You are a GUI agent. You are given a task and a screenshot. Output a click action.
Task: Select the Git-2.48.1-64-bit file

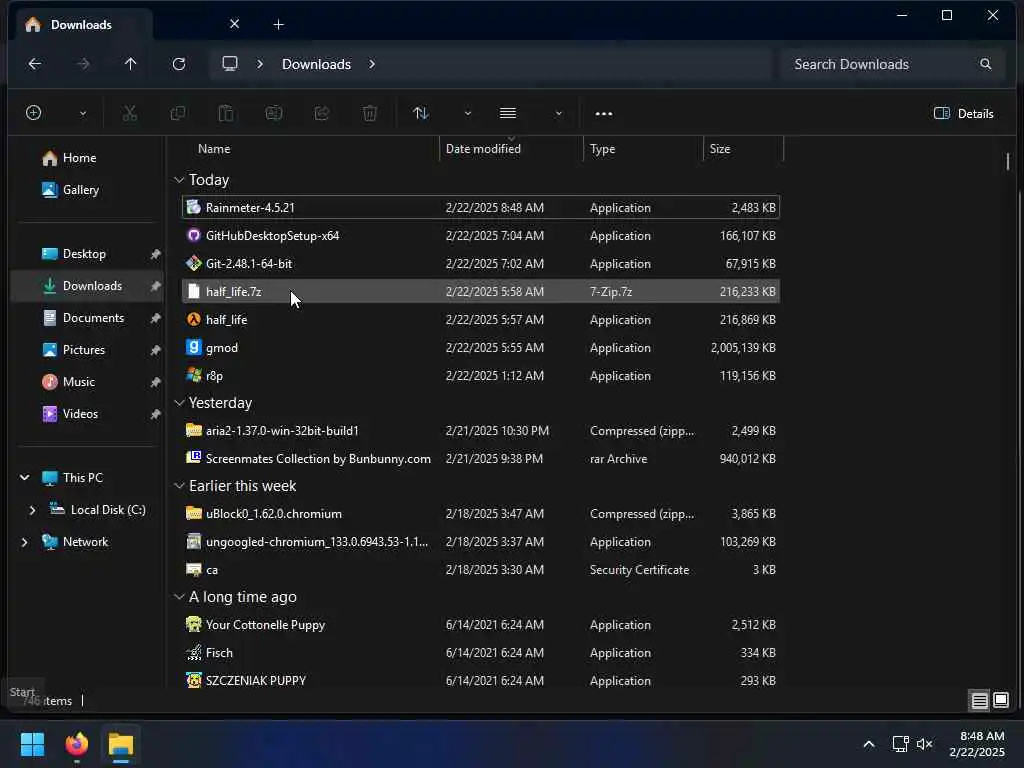pyautogui.click(x=481, y=264)
